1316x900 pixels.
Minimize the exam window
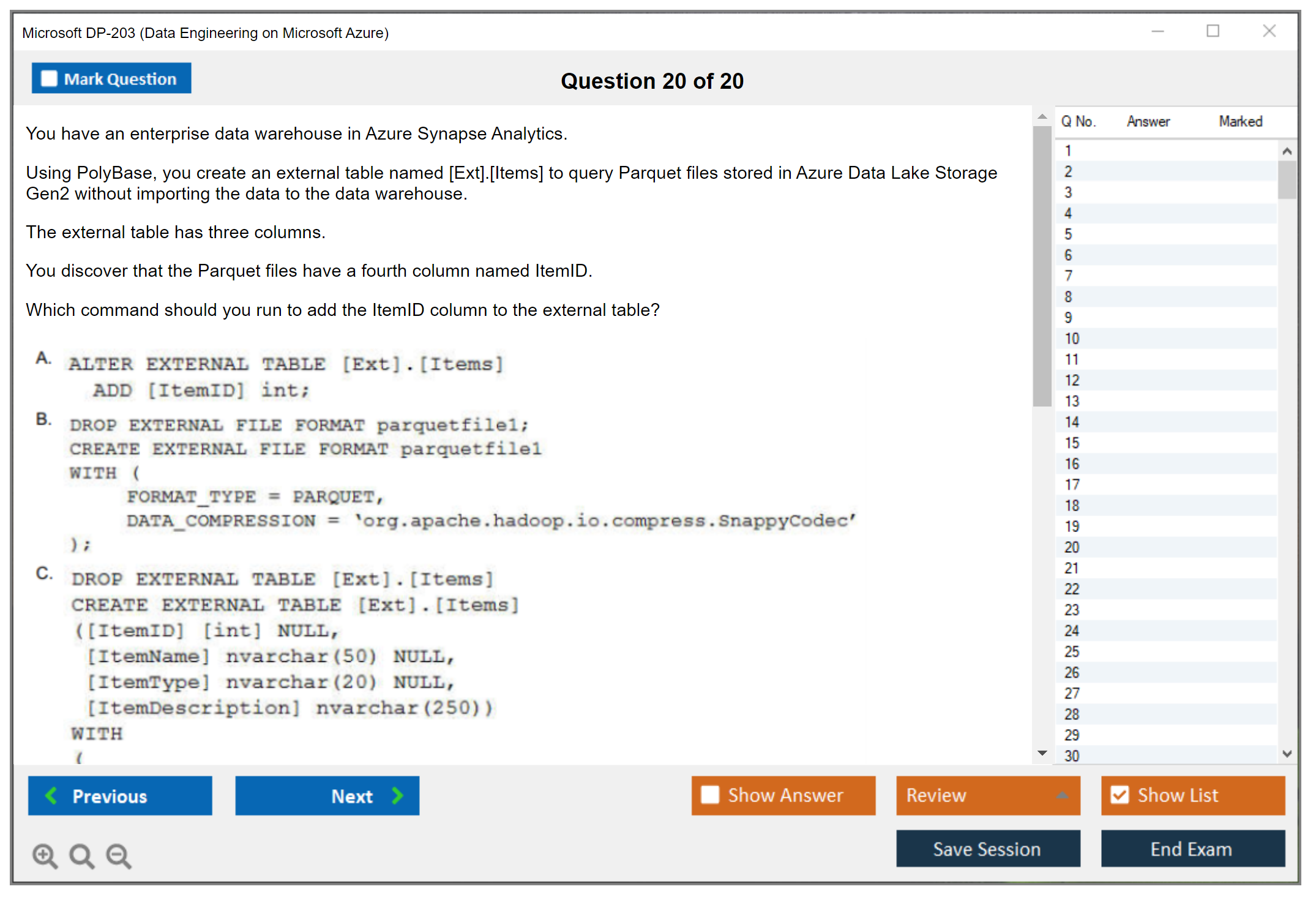pos(1157,31)
